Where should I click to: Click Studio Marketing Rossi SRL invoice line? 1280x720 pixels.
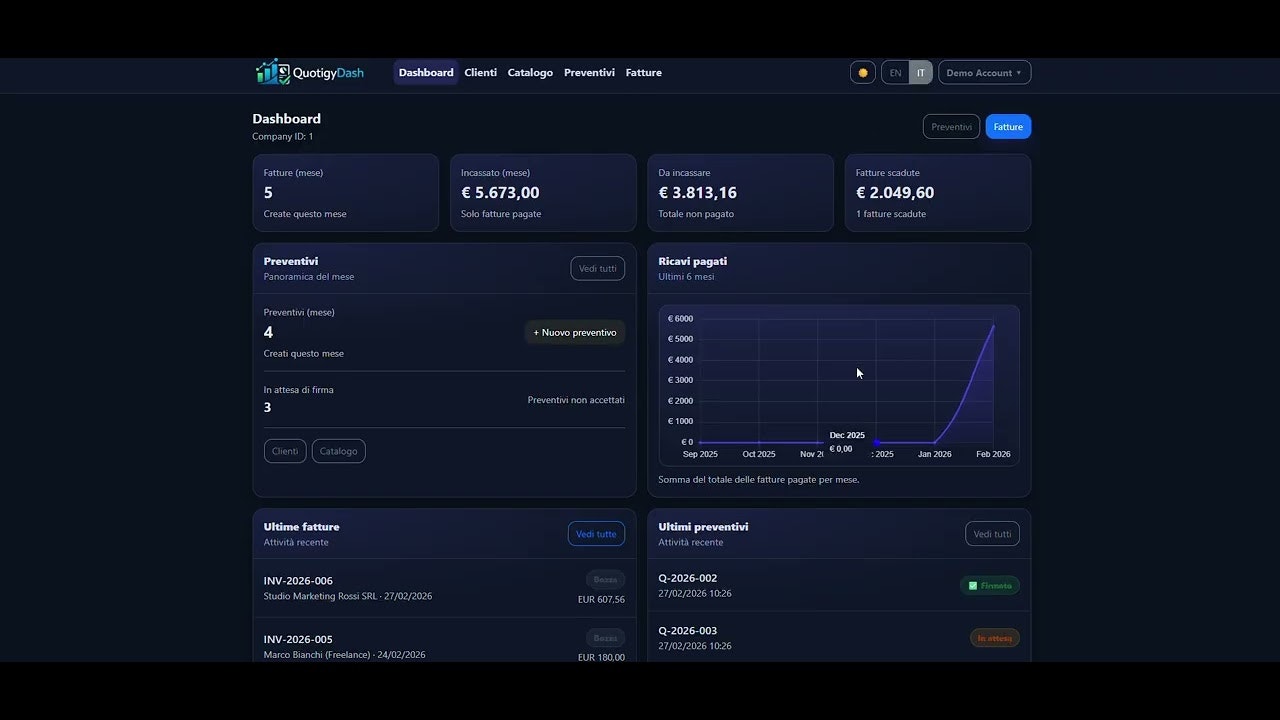tap(348, 597)
